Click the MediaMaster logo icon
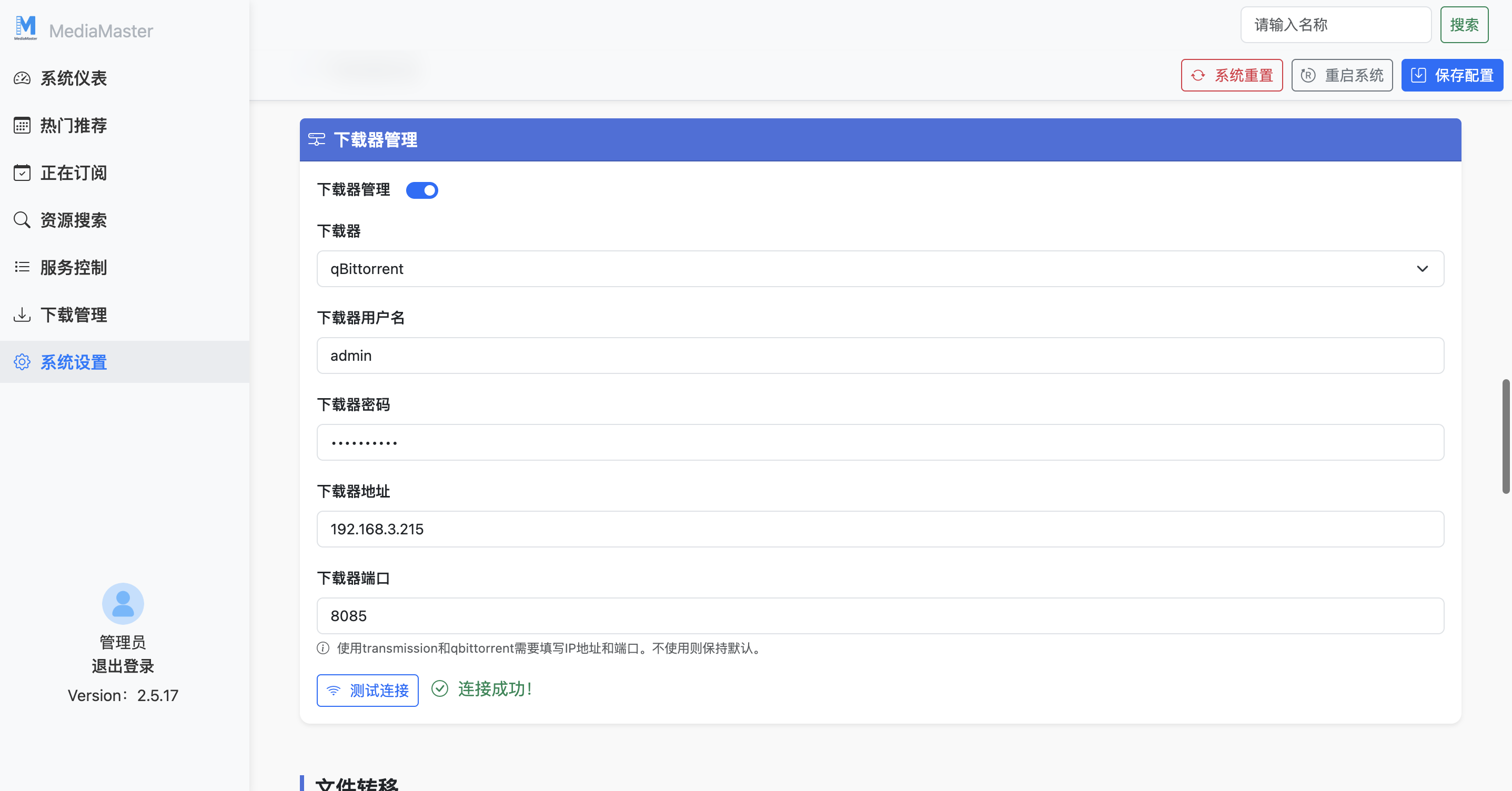The image size is (1512, 791). [x=25, y=27]
